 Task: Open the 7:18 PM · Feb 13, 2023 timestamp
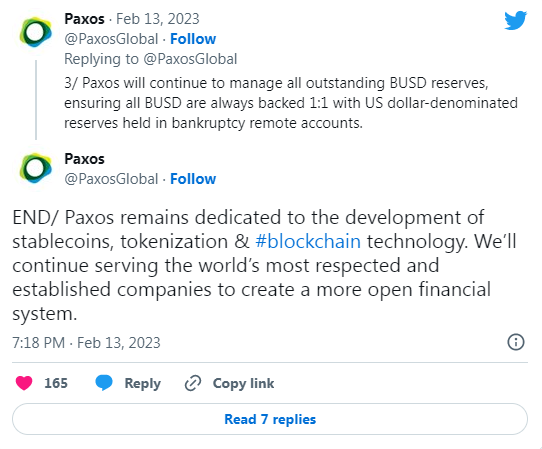86,343
